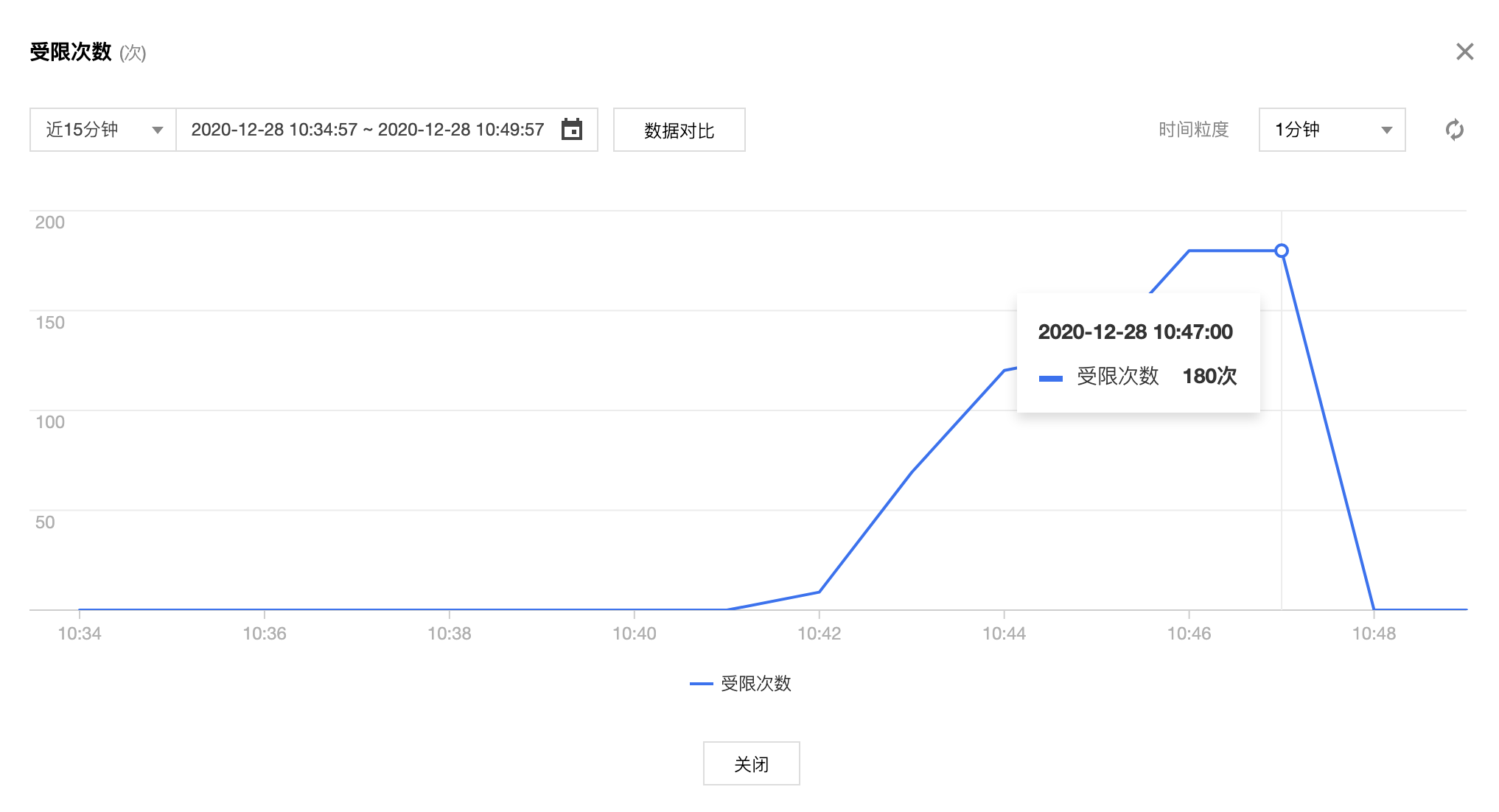This screenshot has width=1499, height=812.
Task: Click the 10:48 x-axis label
Action: pyautogui.click(x=1374, y=634)
